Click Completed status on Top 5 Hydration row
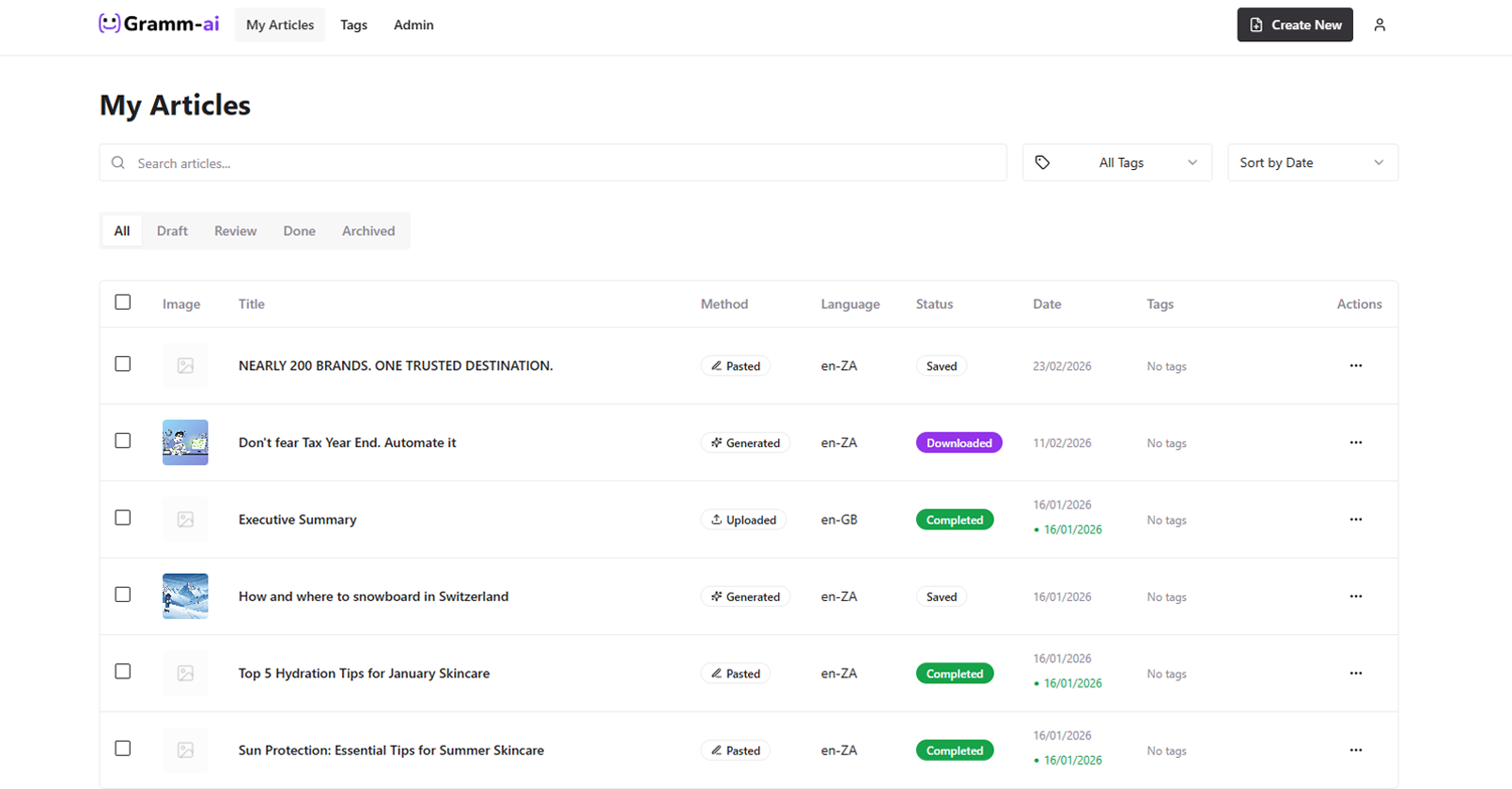1512x789 pixels. click(x=955, y=674)
